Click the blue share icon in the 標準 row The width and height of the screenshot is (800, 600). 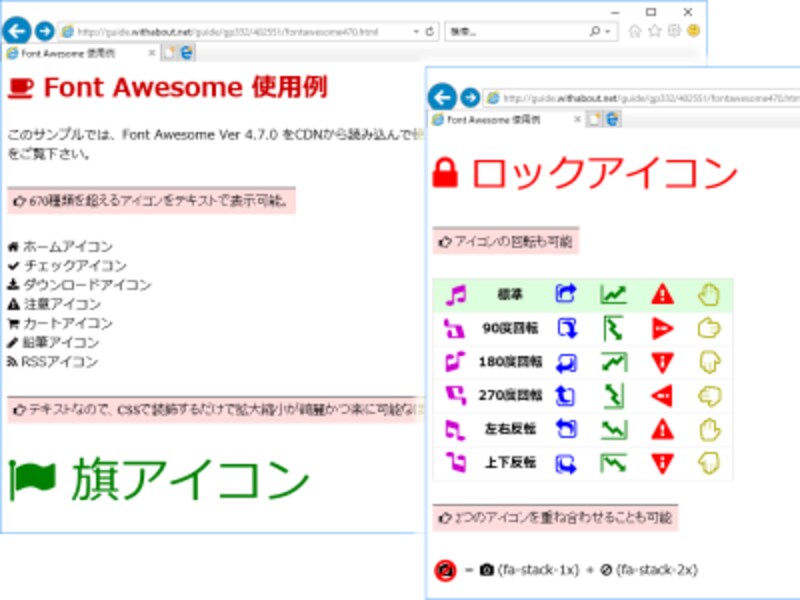pyautogui.click(x=565, y=294)
